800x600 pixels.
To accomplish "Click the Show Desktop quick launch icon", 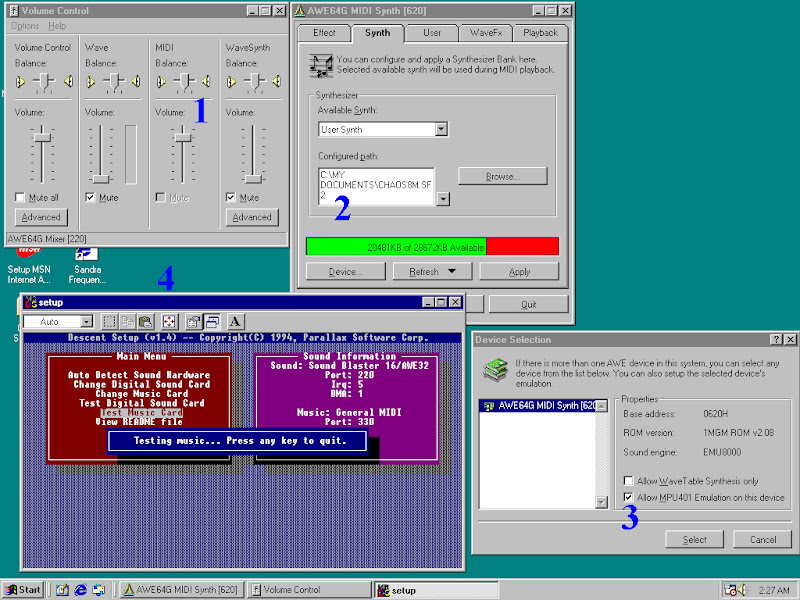I will pyautogui.click(x=62, y=590).
